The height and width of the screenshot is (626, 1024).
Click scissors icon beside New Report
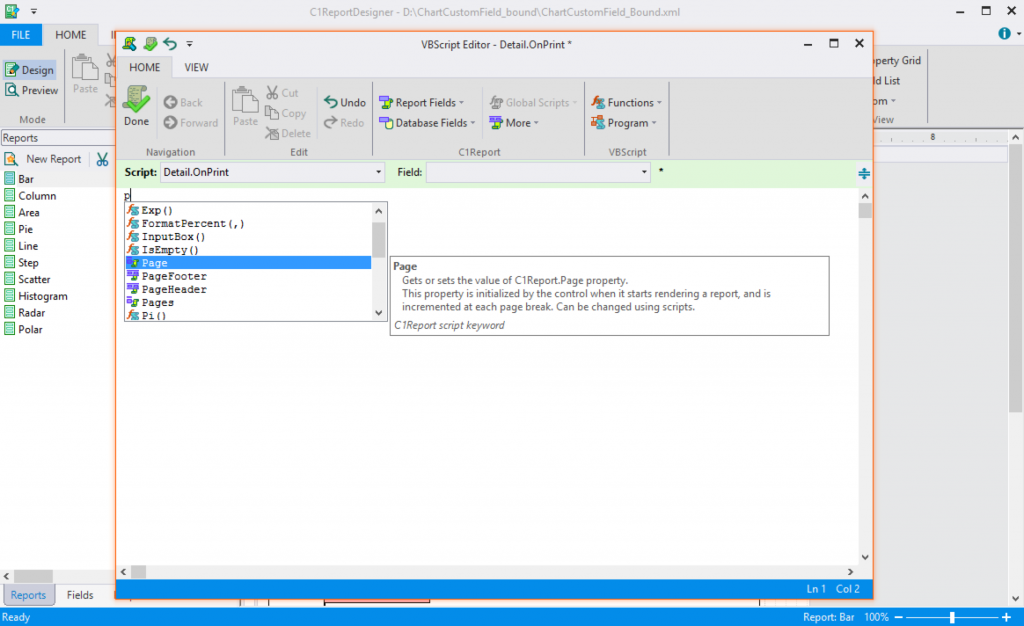click(103, 159)
